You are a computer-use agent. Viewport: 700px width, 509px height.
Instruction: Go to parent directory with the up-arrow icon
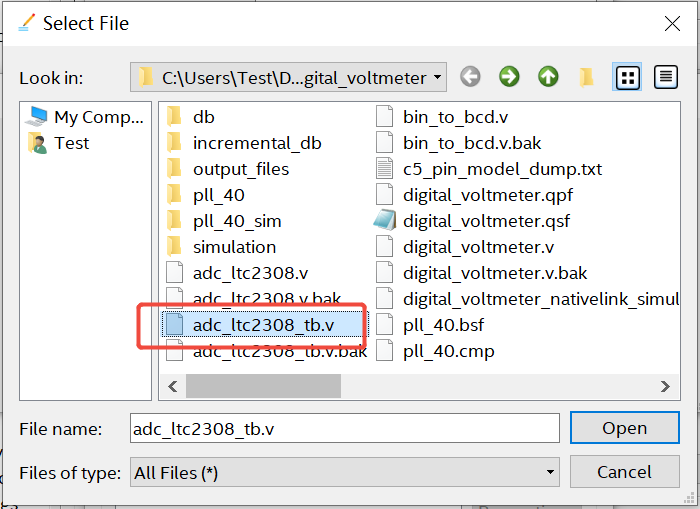(548, 77)
